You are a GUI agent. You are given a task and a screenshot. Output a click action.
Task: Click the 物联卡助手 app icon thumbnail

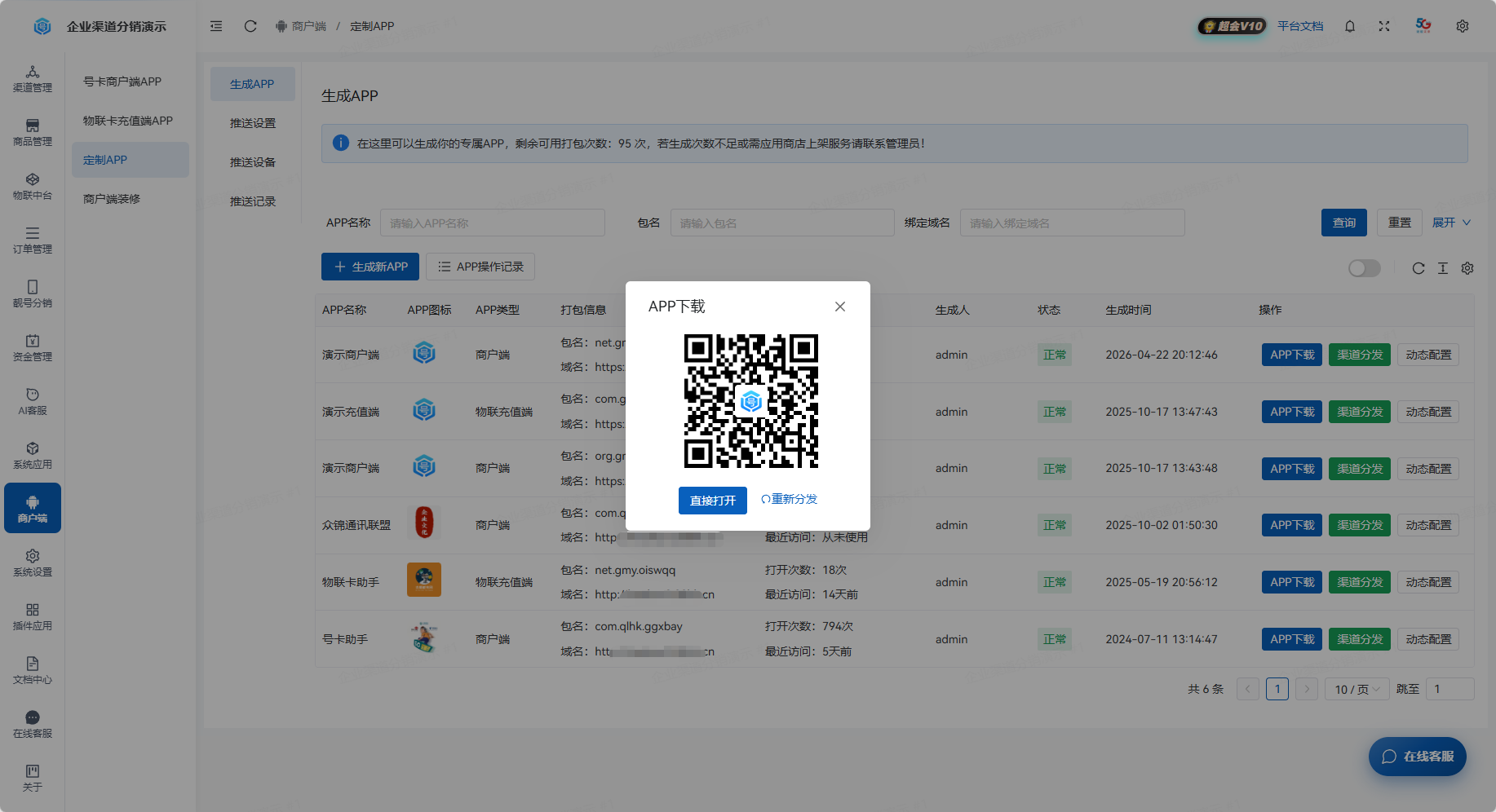tap(424, 580)
